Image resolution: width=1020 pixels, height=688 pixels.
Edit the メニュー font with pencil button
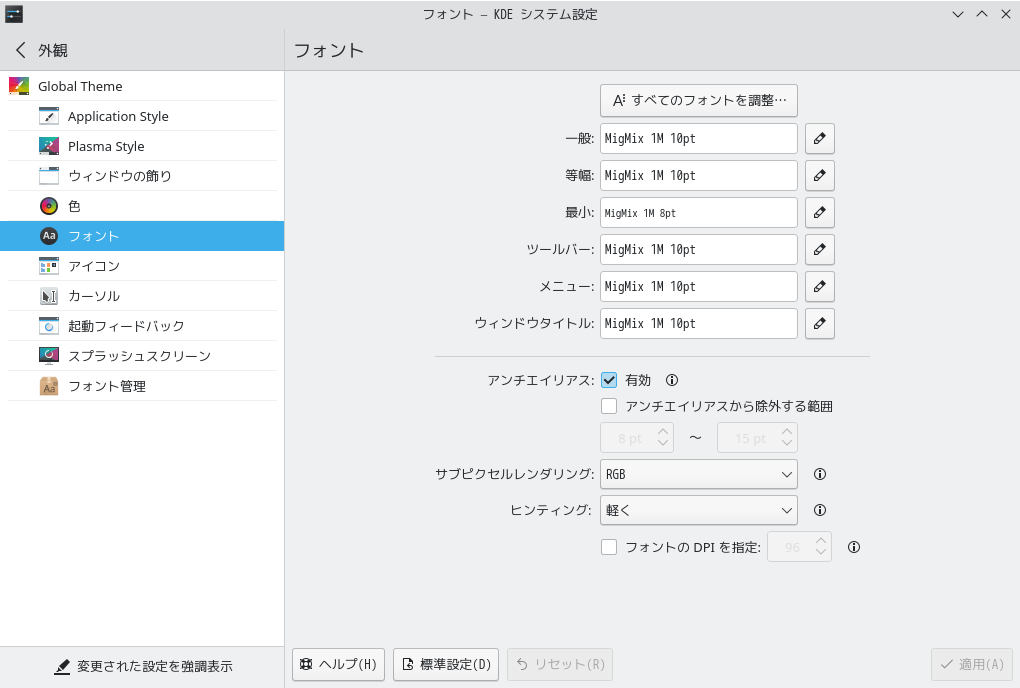click(x=820, y=287)
